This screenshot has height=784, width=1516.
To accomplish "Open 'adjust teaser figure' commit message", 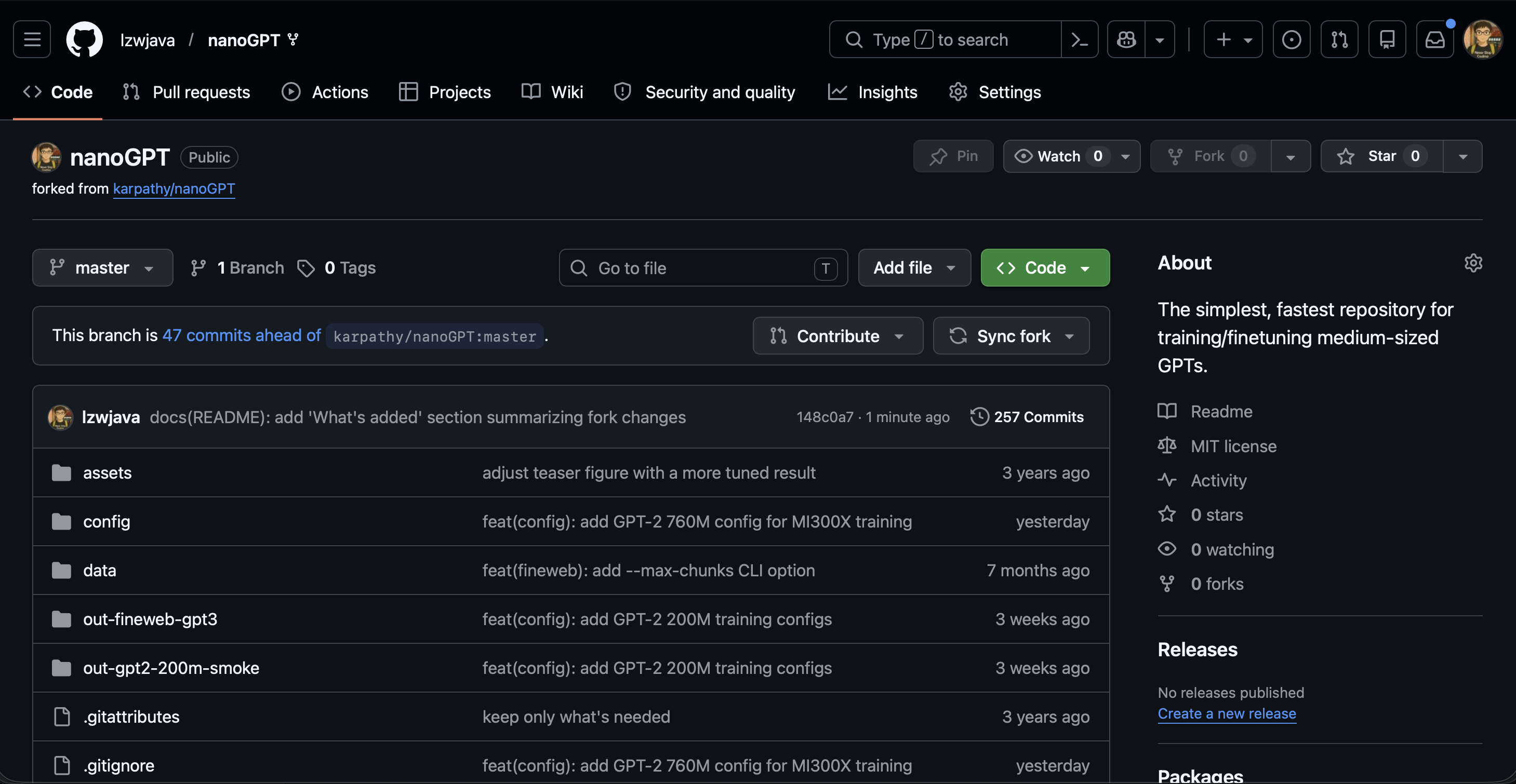I will pos(649,472).
